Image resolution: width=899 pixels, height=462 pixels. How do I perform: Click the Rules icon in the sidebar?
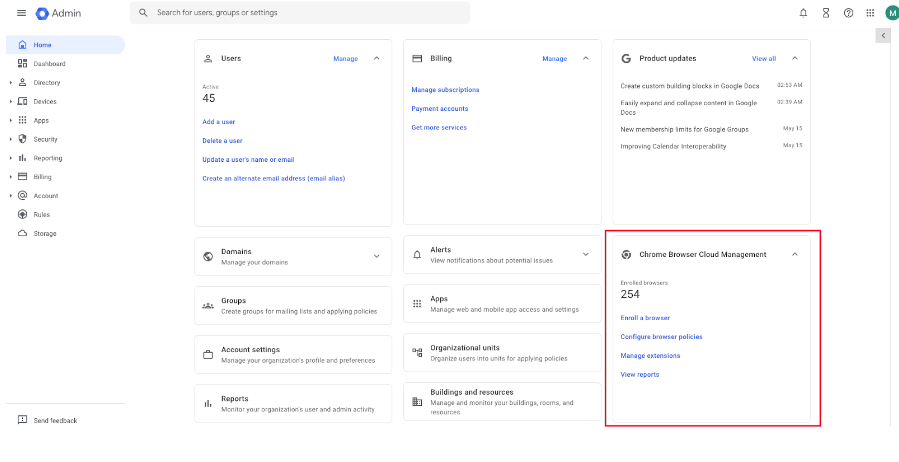tap(22, 214)
